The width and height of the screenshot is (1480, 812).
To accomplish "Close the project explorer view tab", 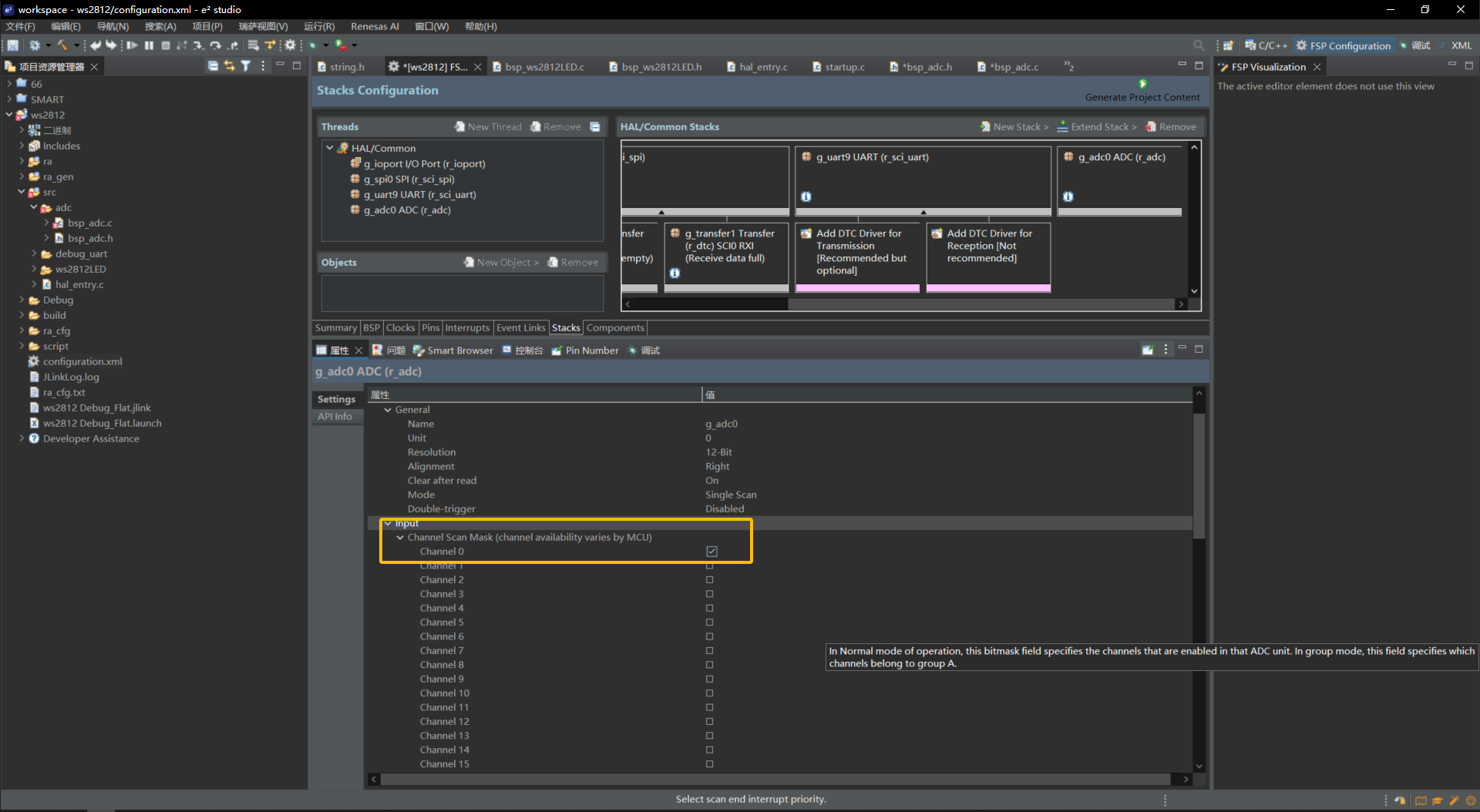I will 94,67.
